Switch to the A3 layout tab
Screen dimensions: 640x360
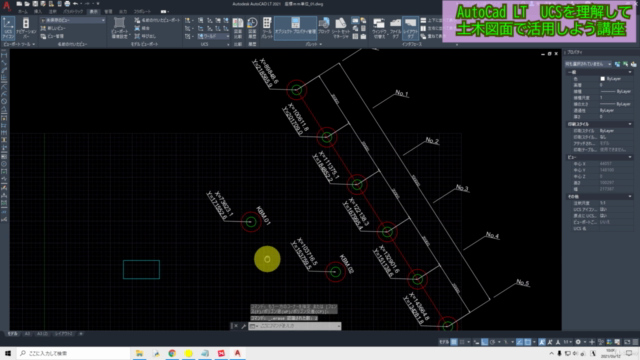point(27,334)
